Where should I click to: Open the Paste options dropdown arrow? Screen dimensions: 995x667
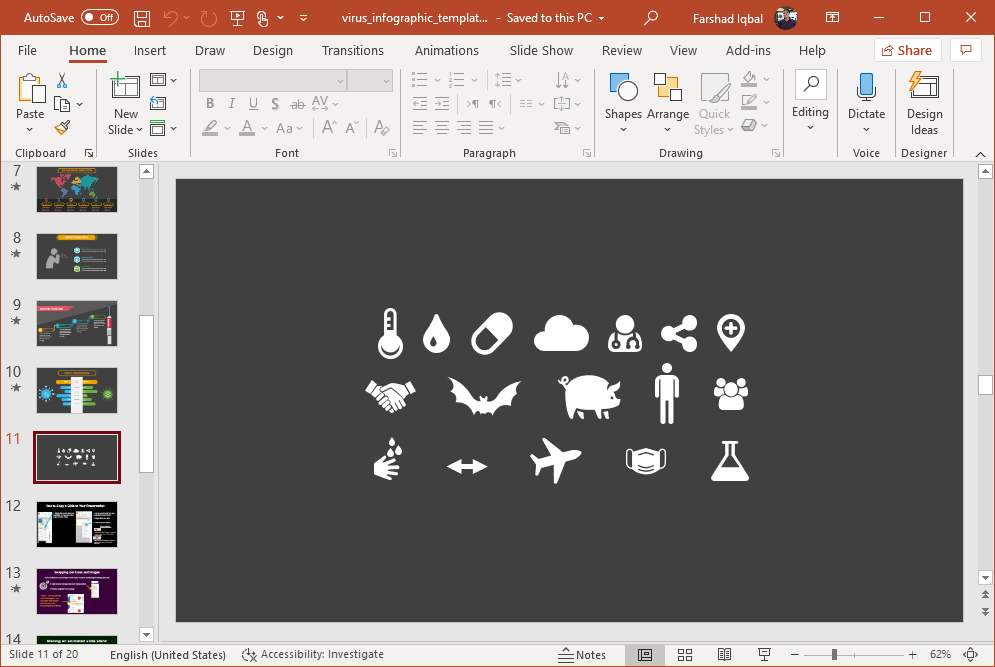[x=30, y=129]
